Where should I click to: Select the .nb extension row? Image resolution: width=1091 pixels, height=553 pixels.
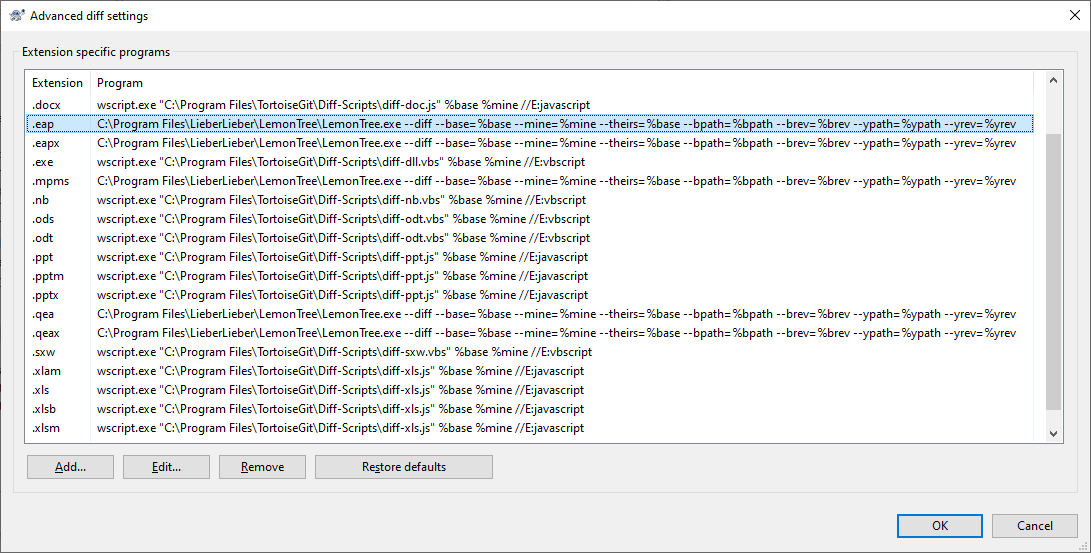(x=42, y=200)
